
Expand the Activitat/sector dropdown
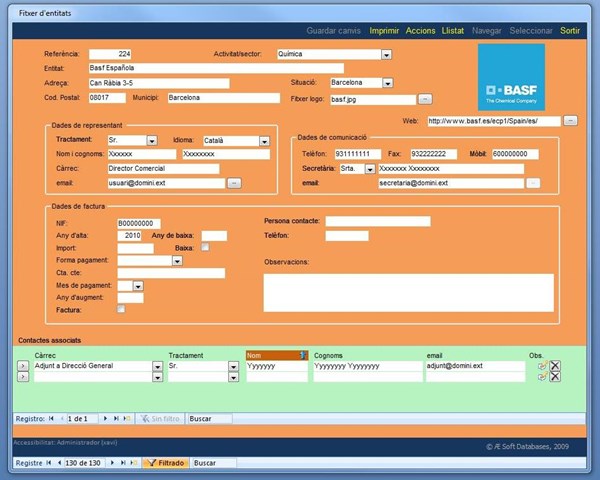tap(387, 54)
